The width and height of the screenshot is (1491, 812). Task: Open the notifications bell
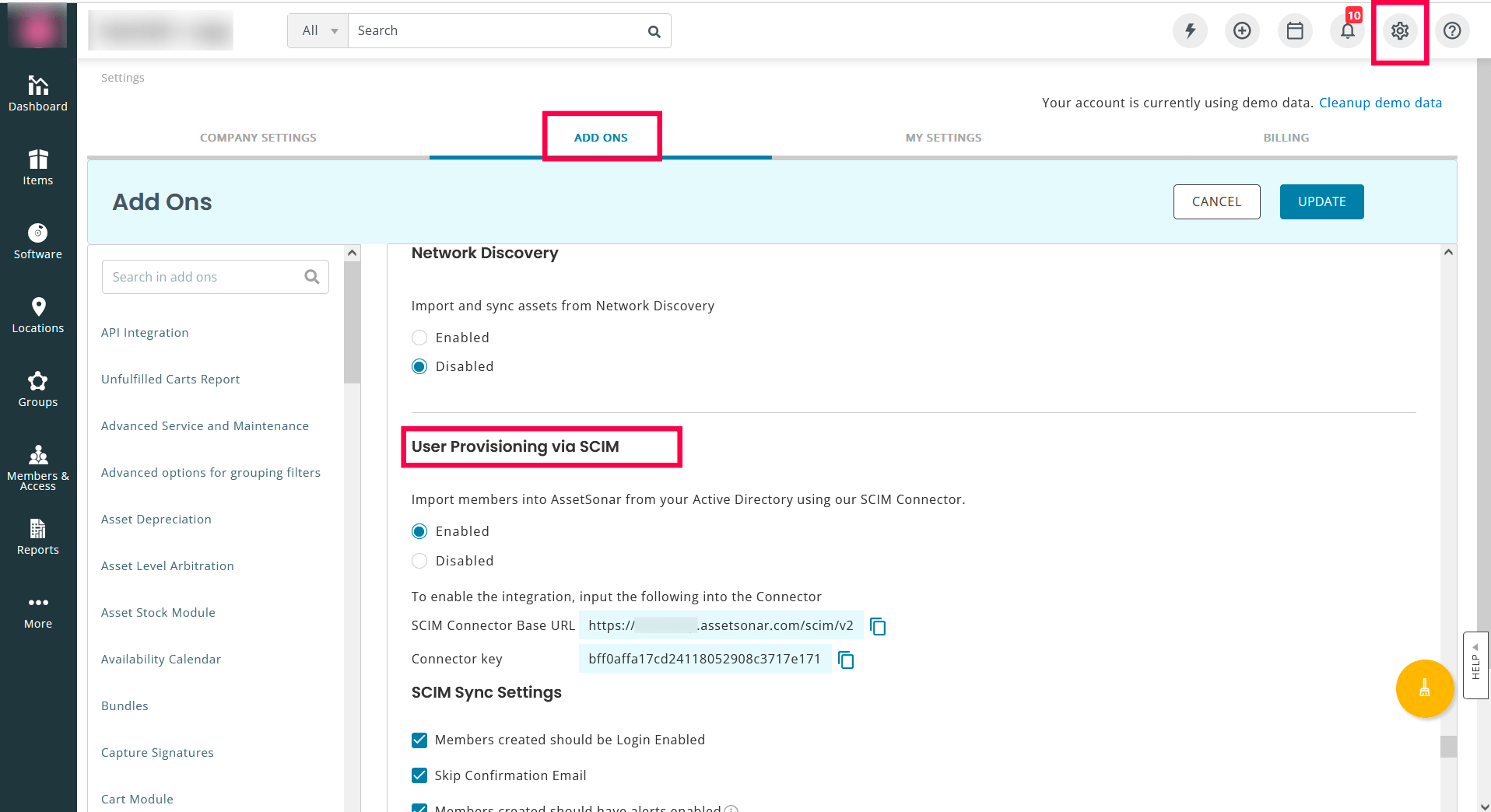click(x=1347, y=31)
